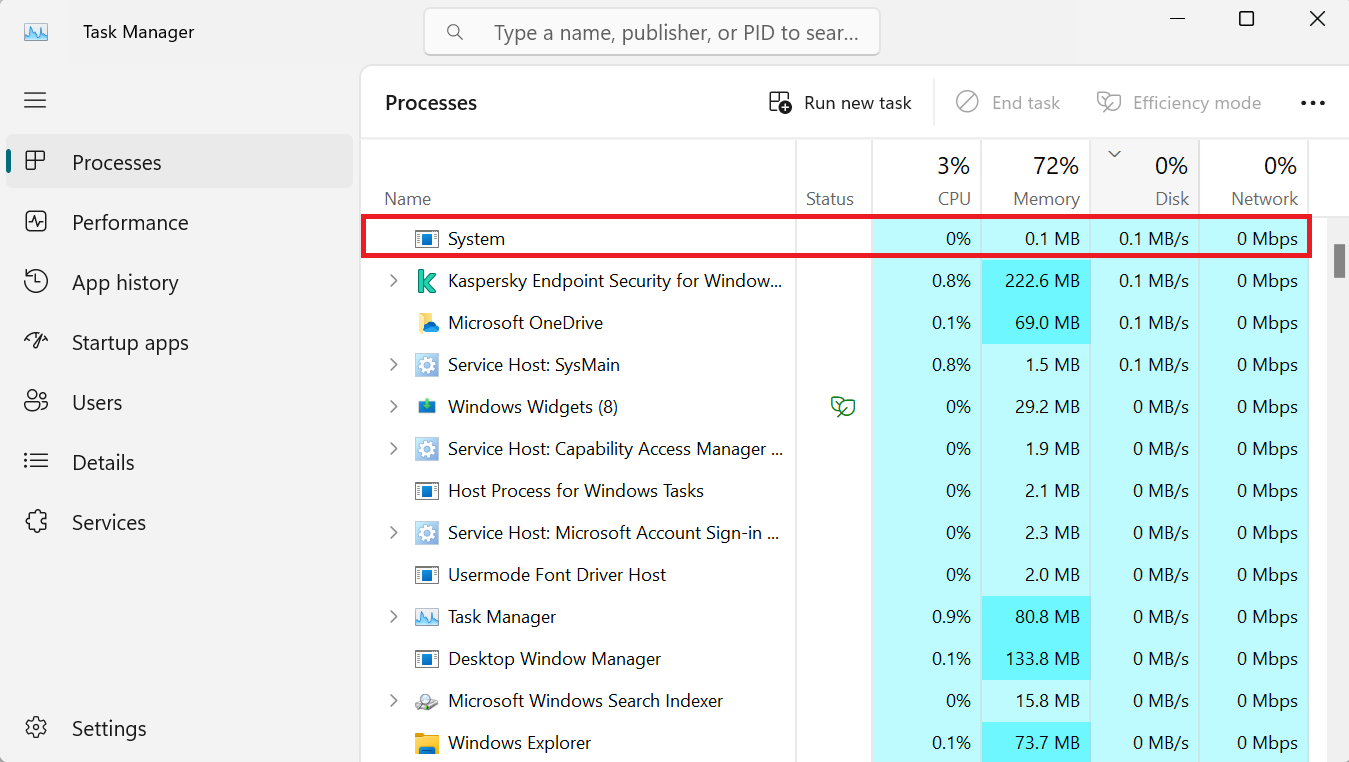Select the Desktop Window Manager process name
Screen dimensions: 1349x762
pos(555,659)
